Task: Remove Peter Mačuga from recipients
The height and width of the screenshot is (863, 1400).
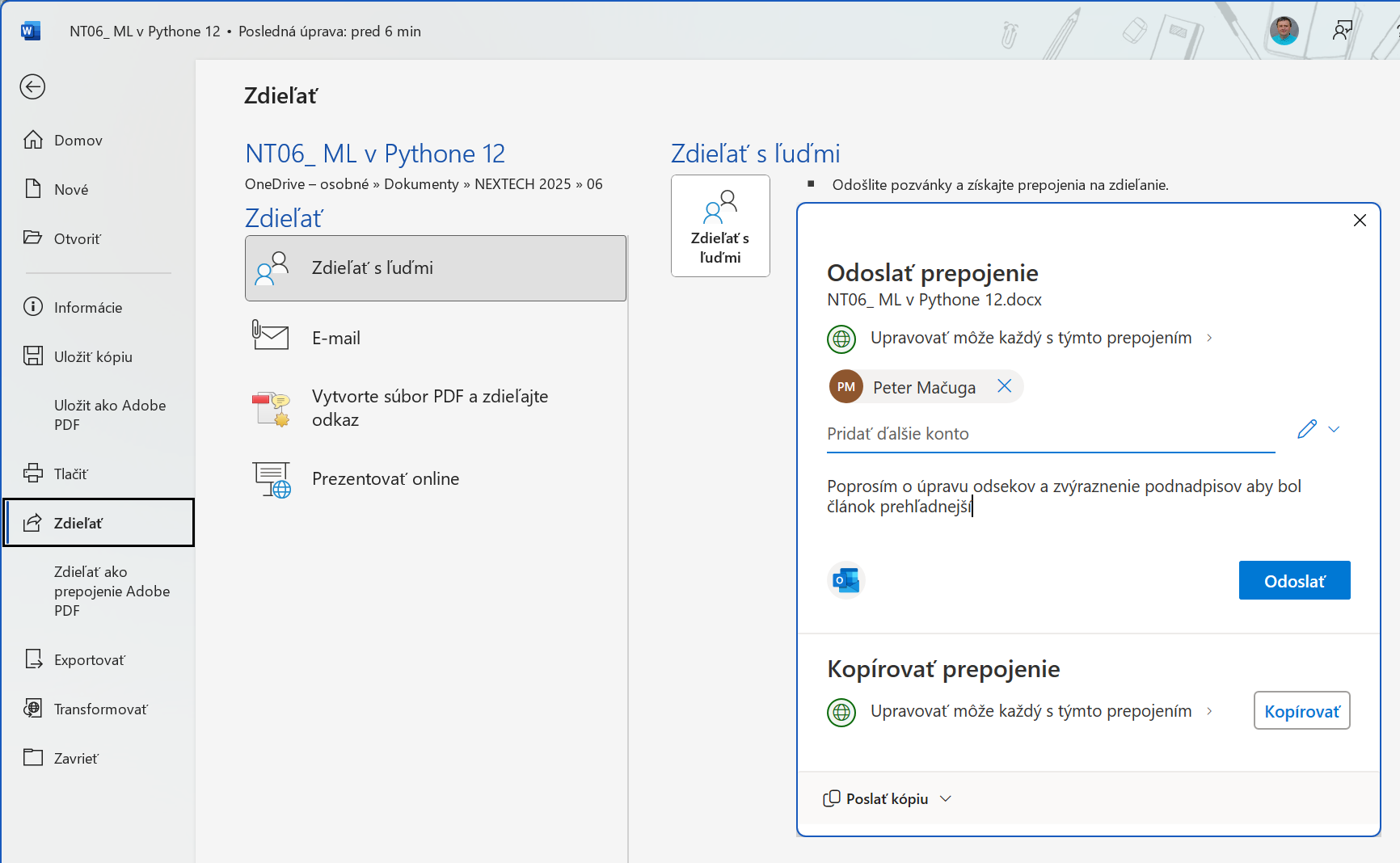Action: [1004, 386]
